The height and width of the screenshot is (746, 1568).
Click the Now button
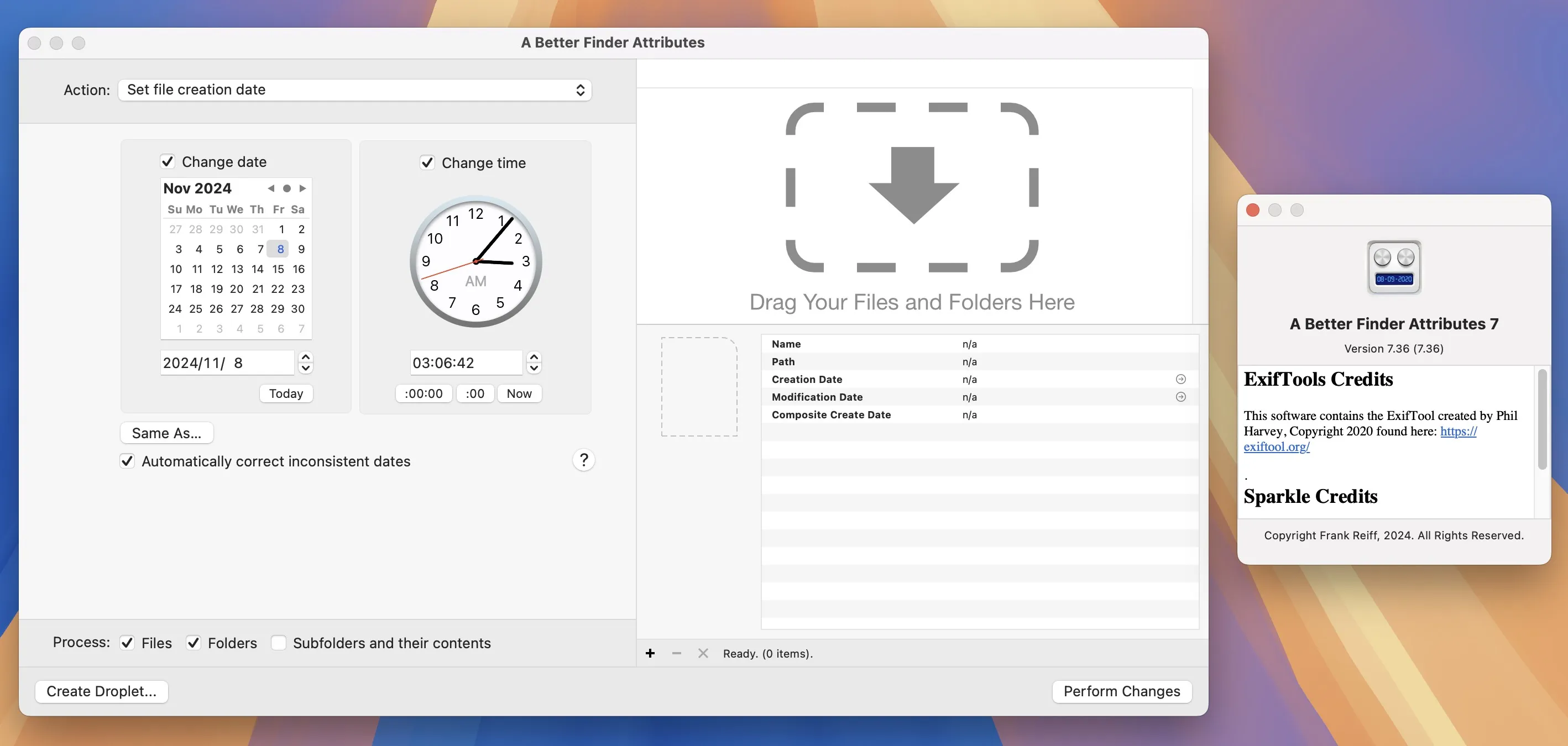[x=519, y=393]
